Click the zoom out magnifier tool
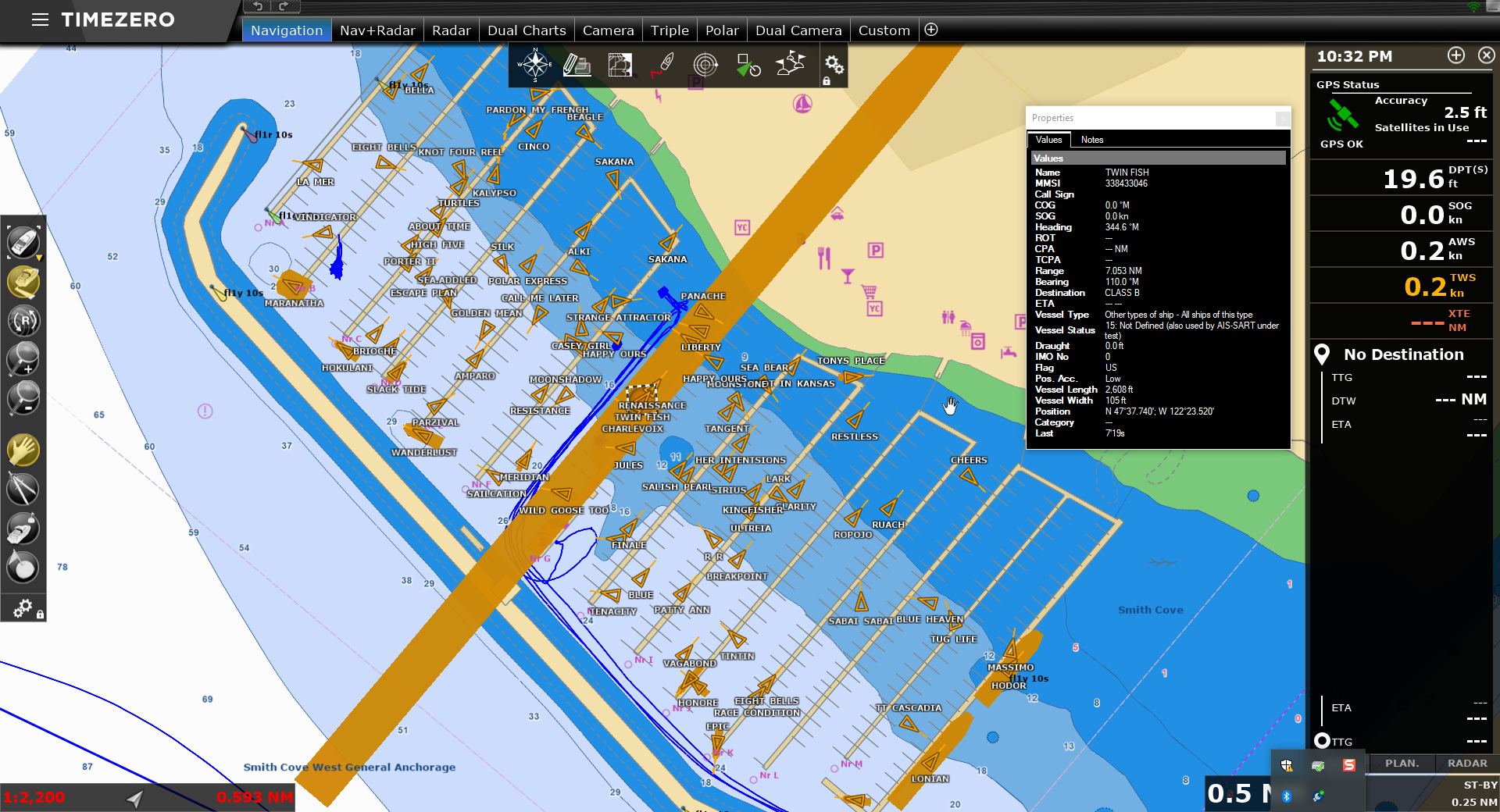Viewport: 1500px width, 812px height. 23,398
